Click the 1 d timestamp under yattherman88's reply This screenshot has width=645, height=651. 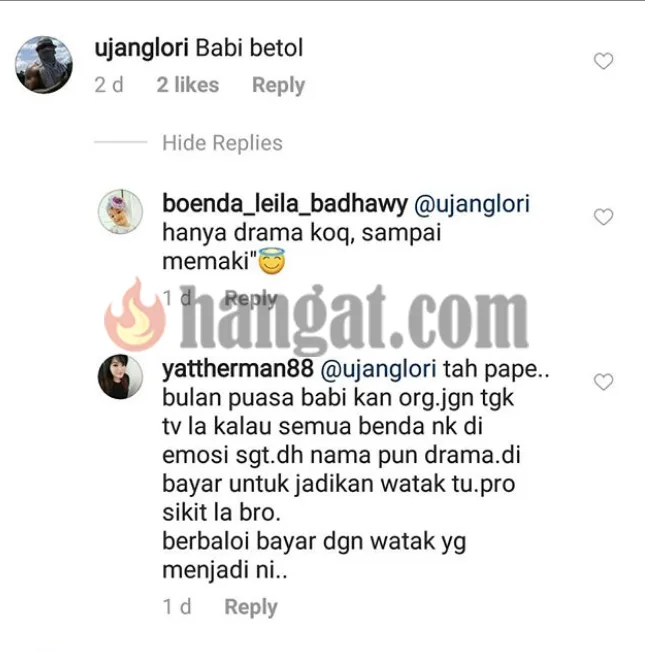pyautogui.click(x=177, y=607)
